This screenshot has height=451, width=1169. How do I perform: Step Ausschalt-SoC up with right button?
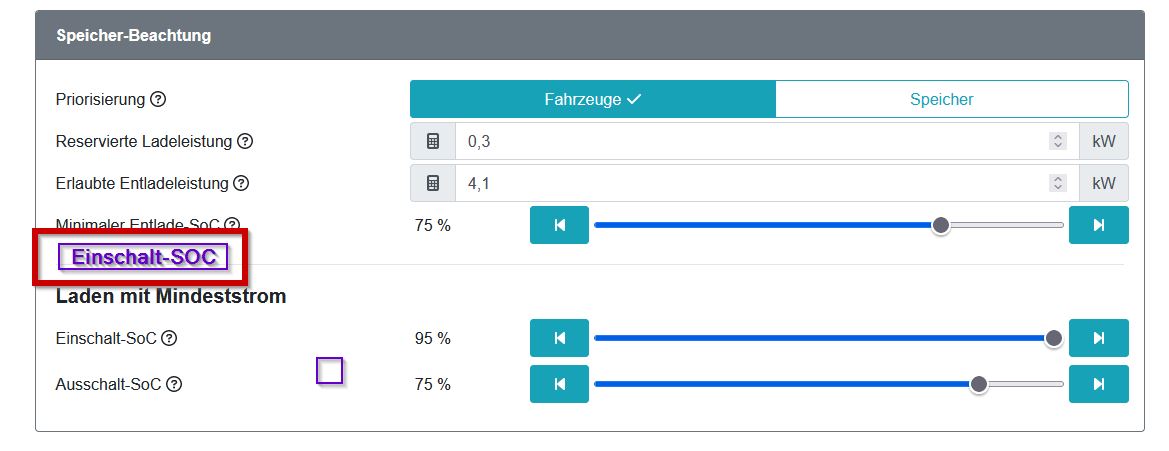pyautogui.click(x=1098, y=385)
